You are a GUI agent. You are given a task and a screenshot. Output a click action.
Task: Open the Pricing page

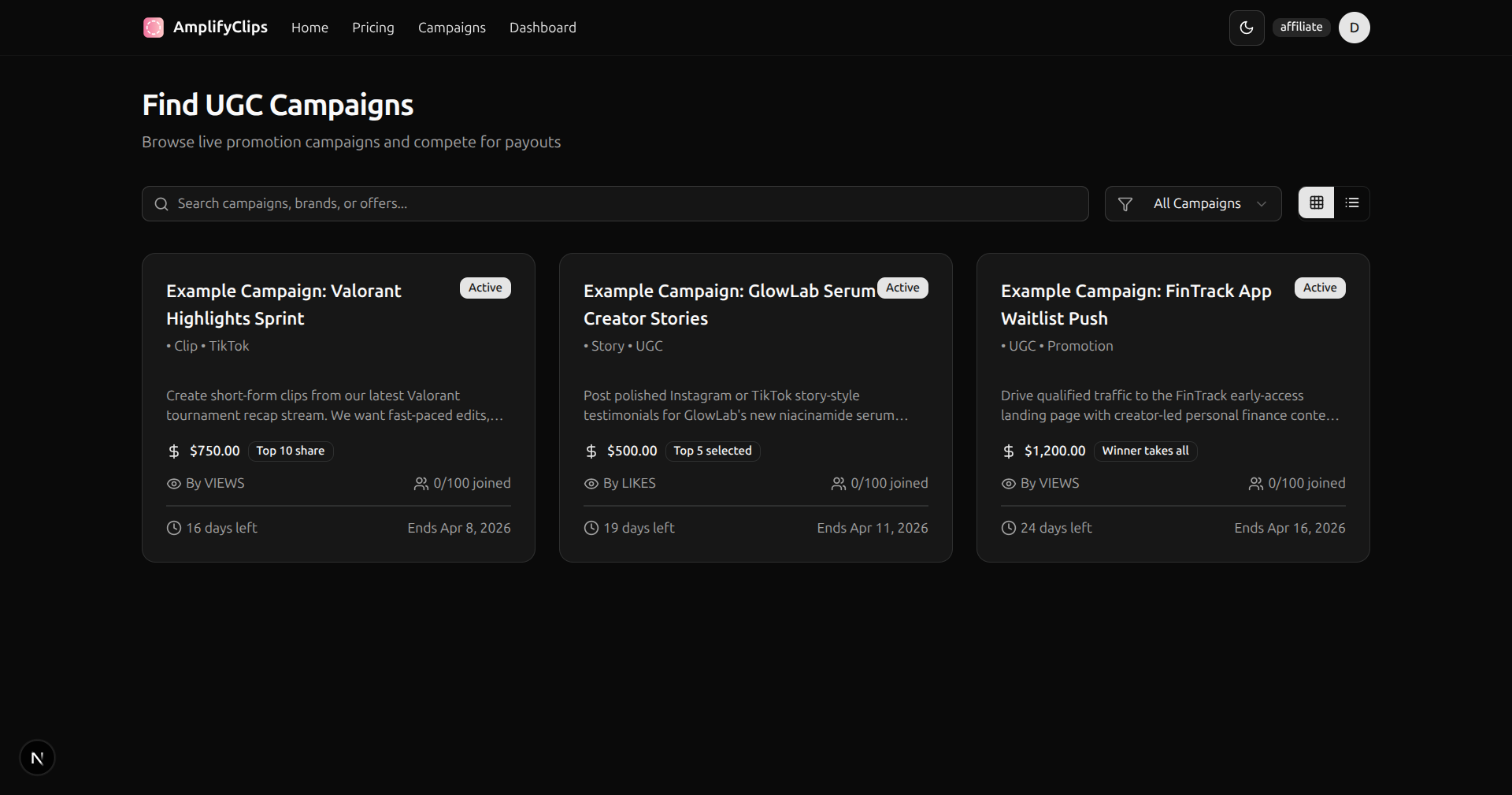point(373,28)
